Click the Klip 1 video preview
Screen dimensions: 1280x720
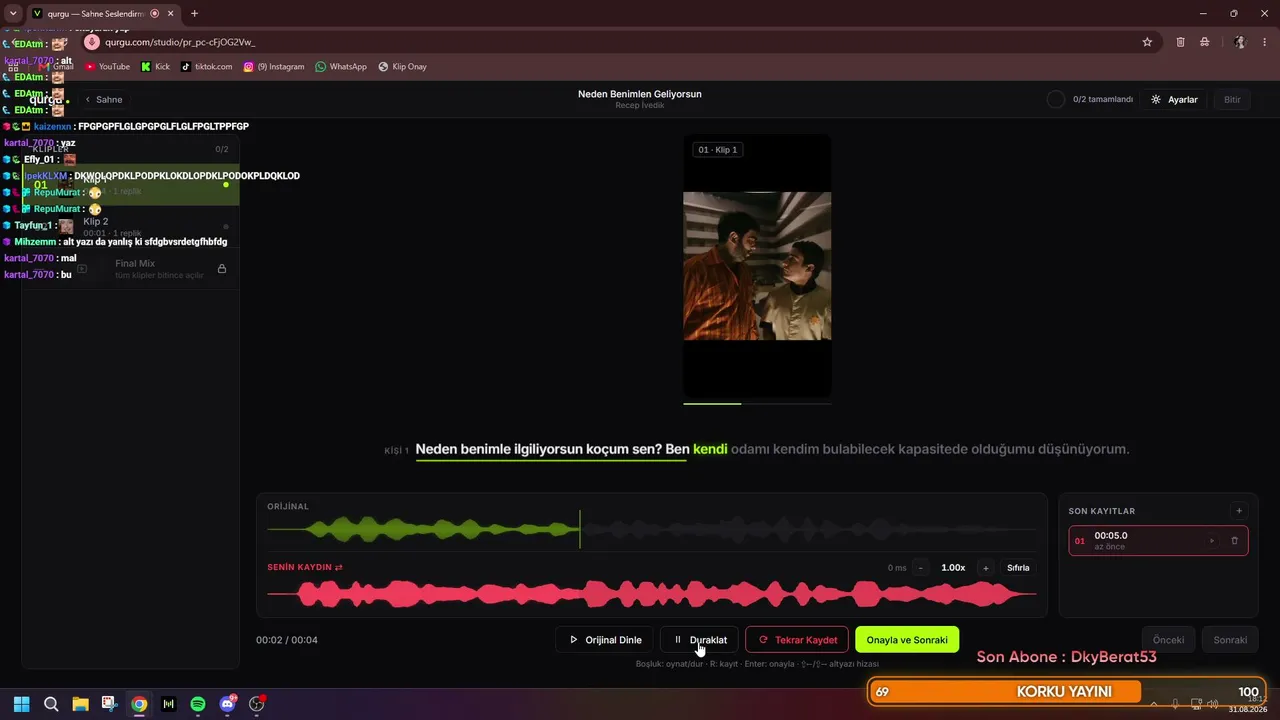[x=757, y=266]
